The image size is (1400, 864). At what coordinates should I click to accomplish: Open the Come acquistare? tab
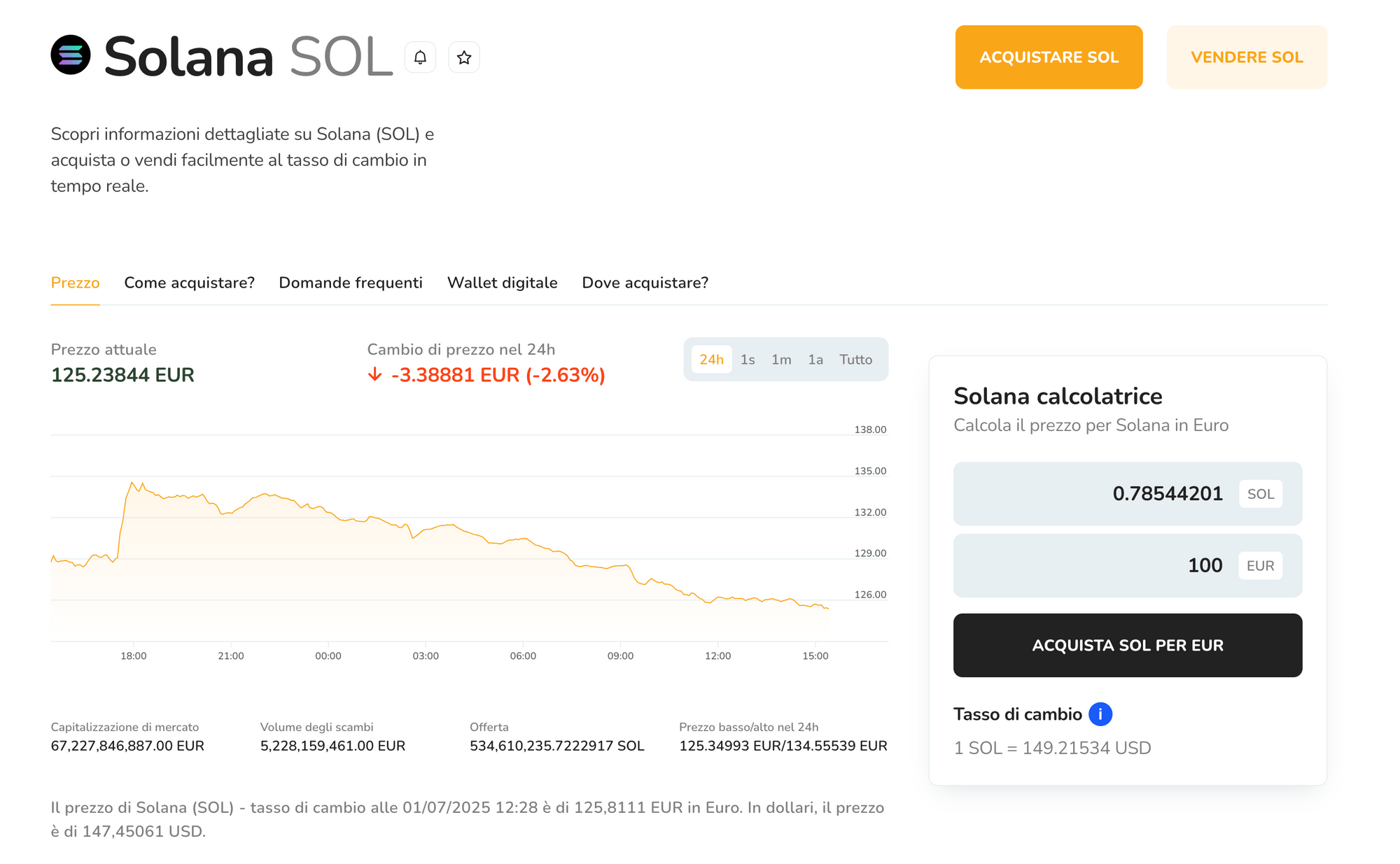coord(189,283)
